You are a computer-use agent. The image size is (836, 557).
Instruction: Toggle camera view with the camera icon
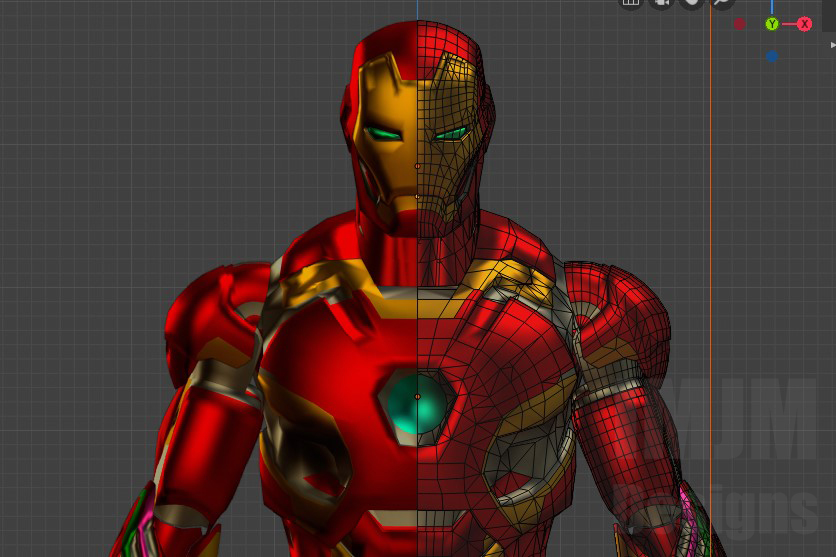pos(661,3)
